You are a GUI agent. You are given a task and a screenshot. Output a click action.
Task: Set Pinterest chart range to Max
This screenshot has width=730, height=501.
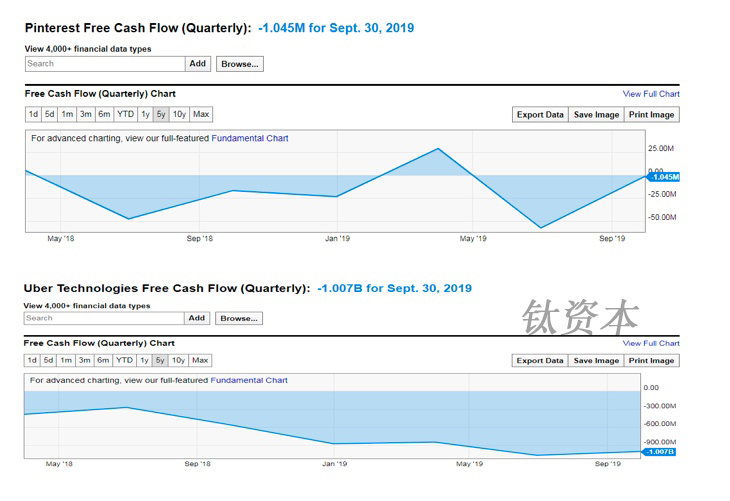pyautogui.click(x=201, y=114)
